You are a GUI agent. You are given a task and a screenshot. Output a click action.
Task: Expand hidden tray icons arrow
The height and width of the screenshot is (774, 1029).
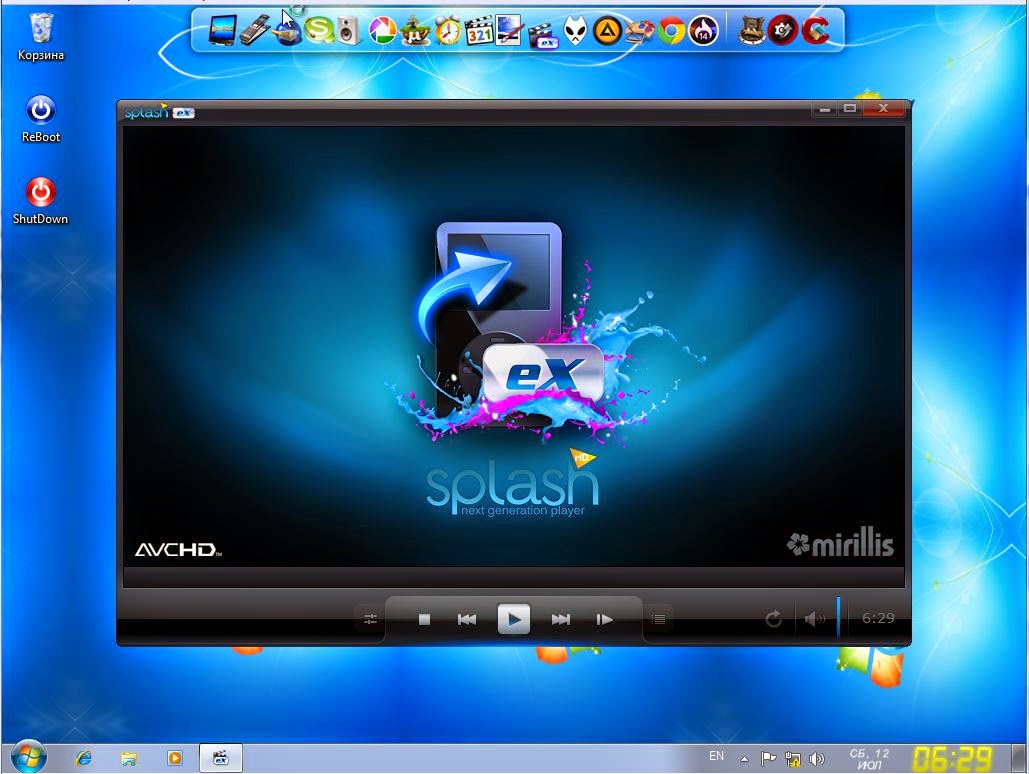pyautogui.click(x=744, y=760)
